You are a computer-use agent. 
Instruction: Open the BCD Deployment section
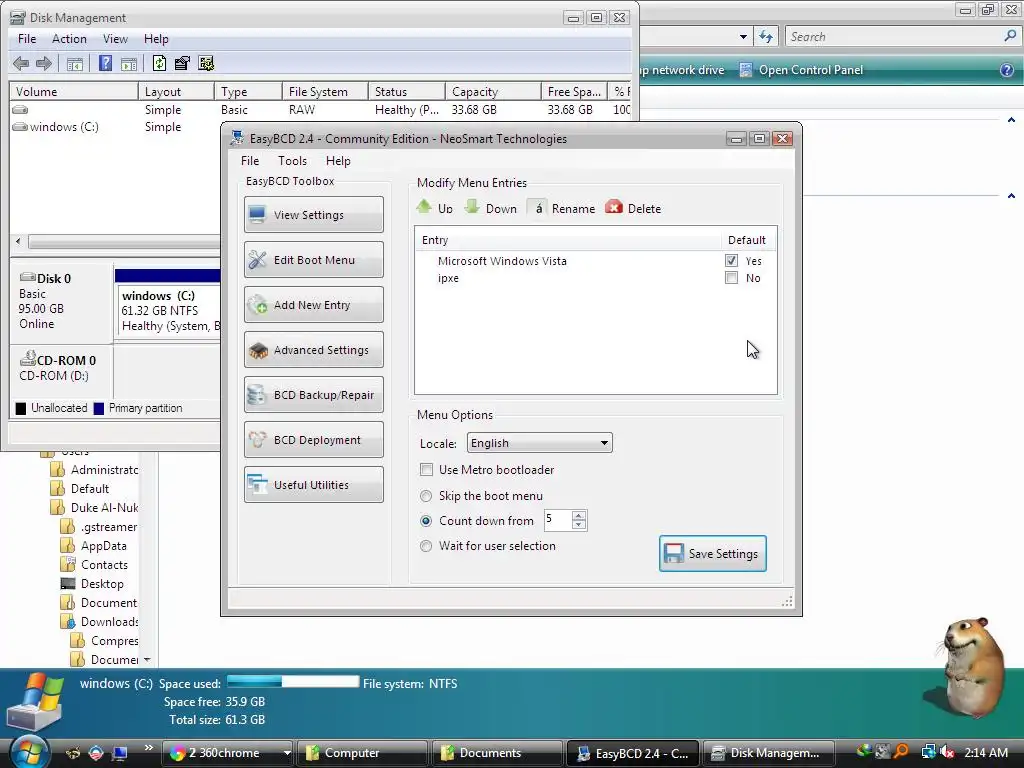[x=313, y=440]
